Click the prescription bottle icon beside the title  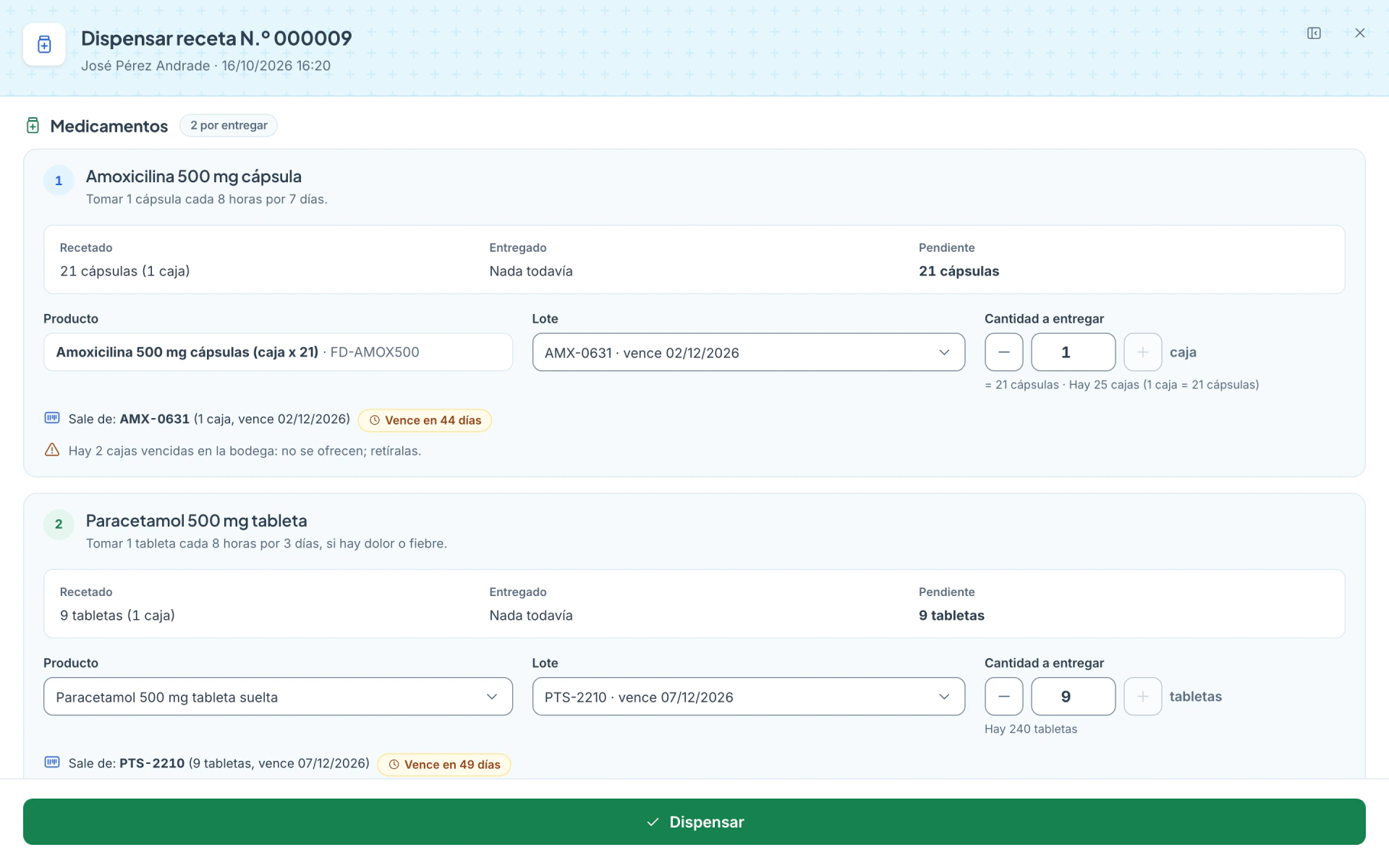44,44
